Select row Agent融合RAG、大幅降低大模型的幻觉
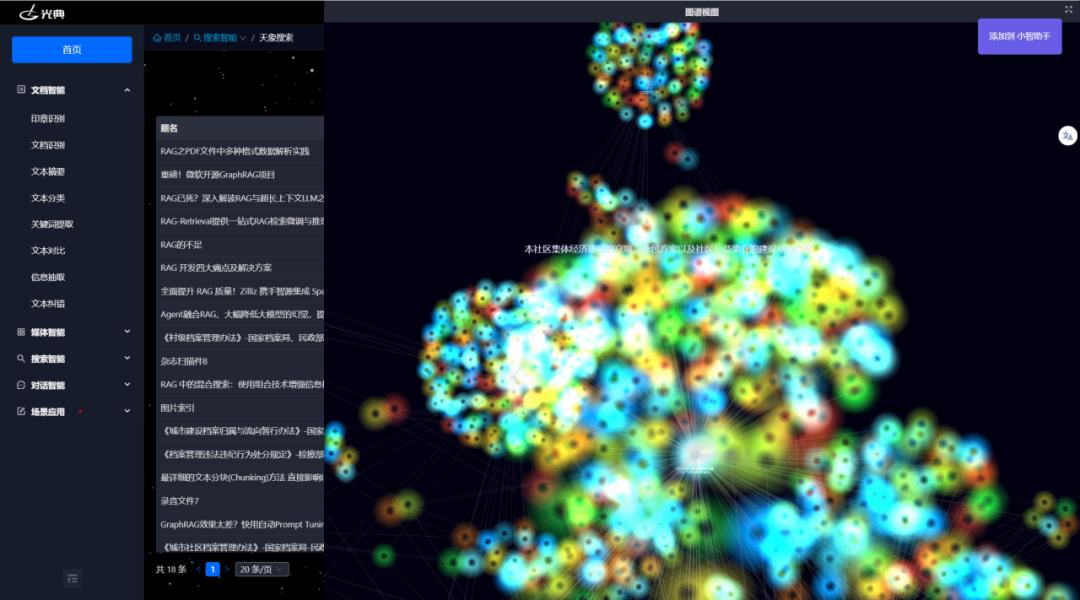 point(240,315)
